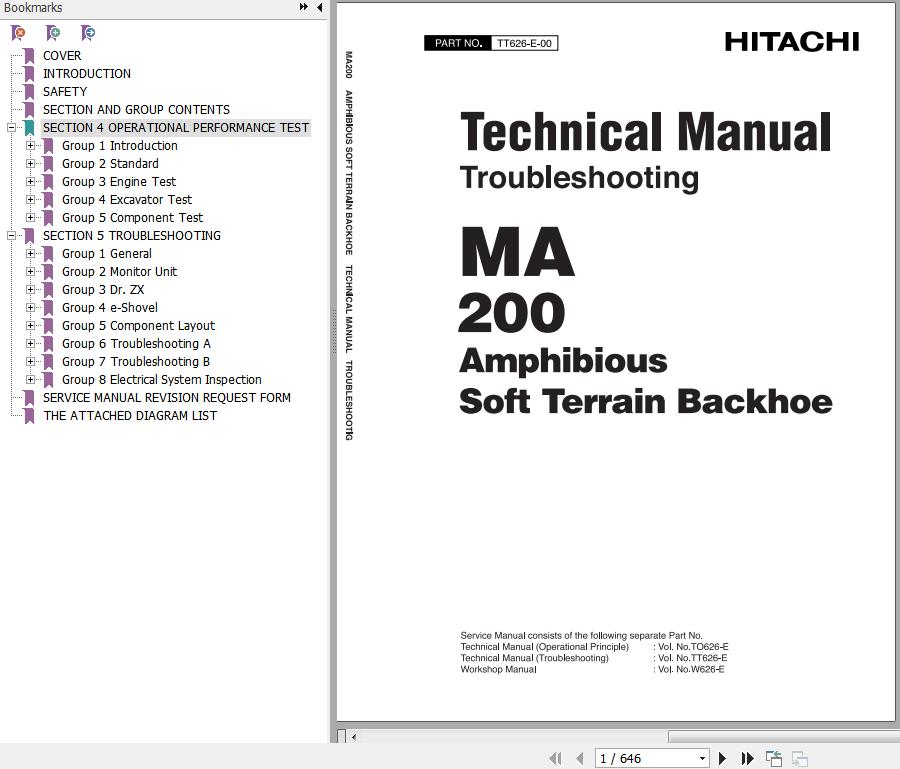Expand Group 3 Dr. ZX
Screen dimensions: 900x769
tap(30, 289)
